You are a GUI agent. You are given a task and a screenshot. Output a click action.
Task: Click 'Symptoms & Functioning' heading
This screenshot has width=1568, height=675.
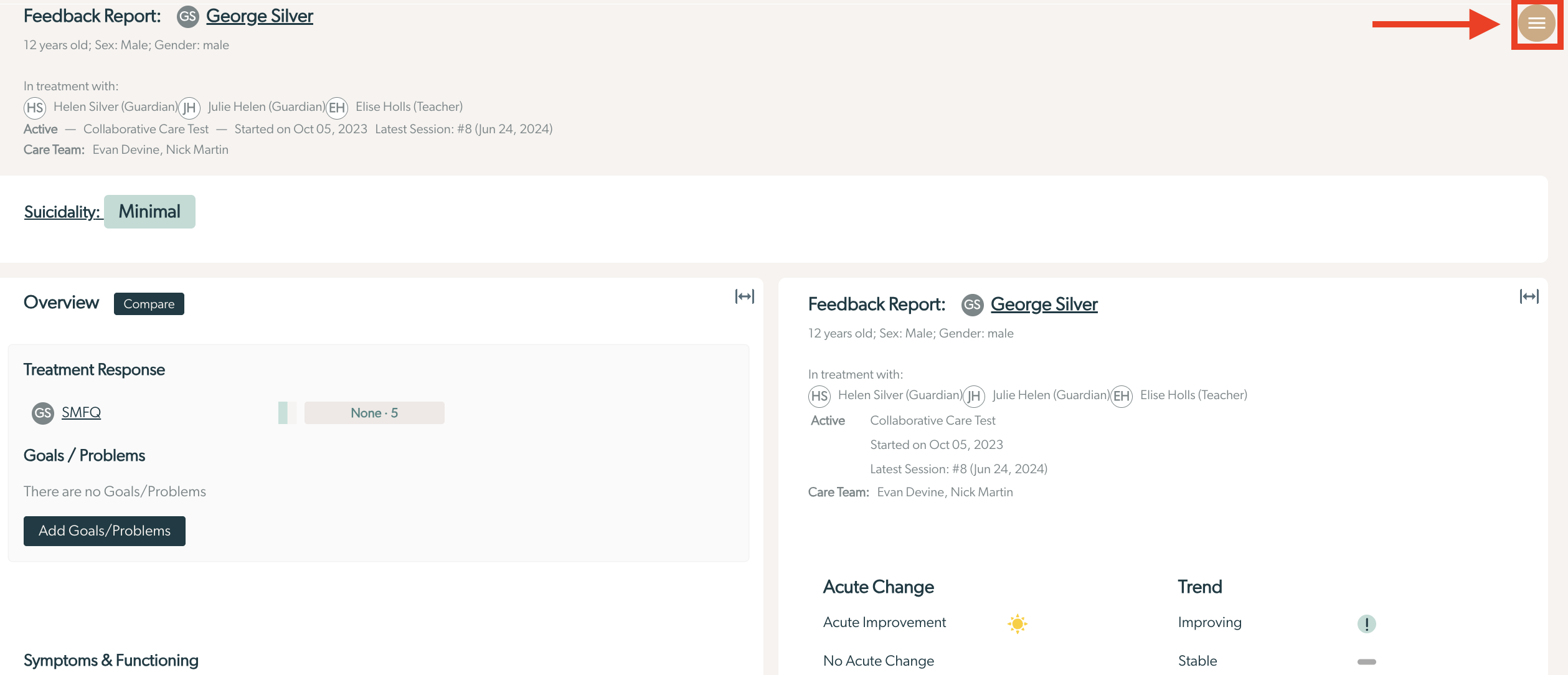pos(111,661)
